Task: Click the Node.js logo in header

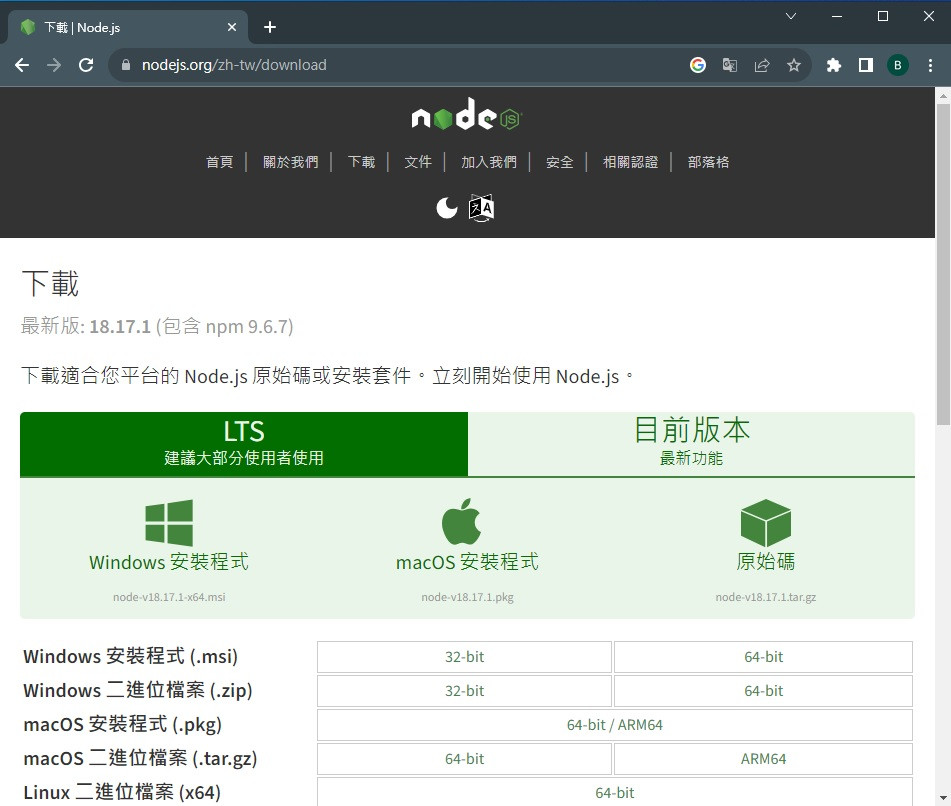Action: [x=466, y=115]
